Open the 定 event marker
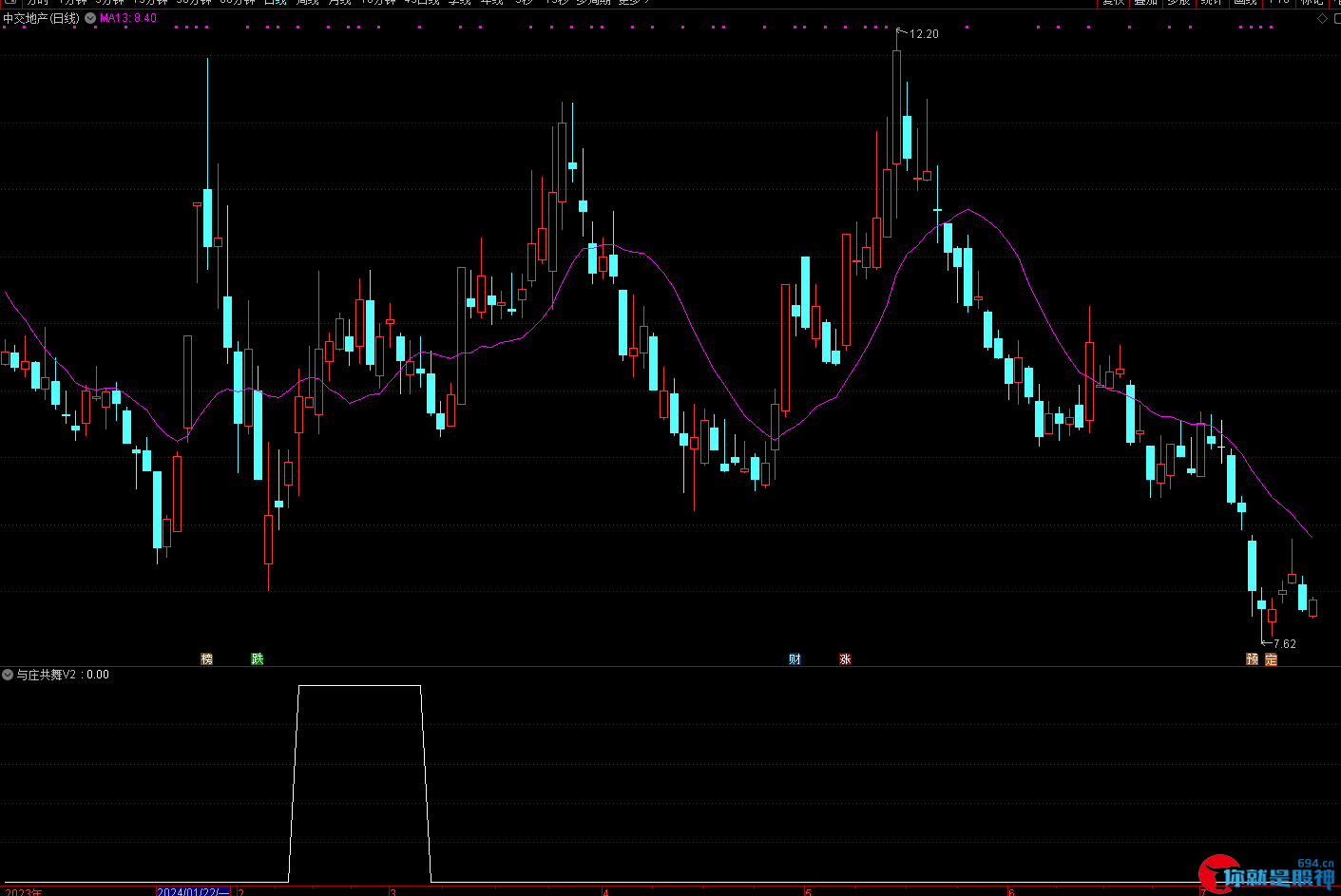Screen dimensions: 1341x896 (x=1272, y=658)
